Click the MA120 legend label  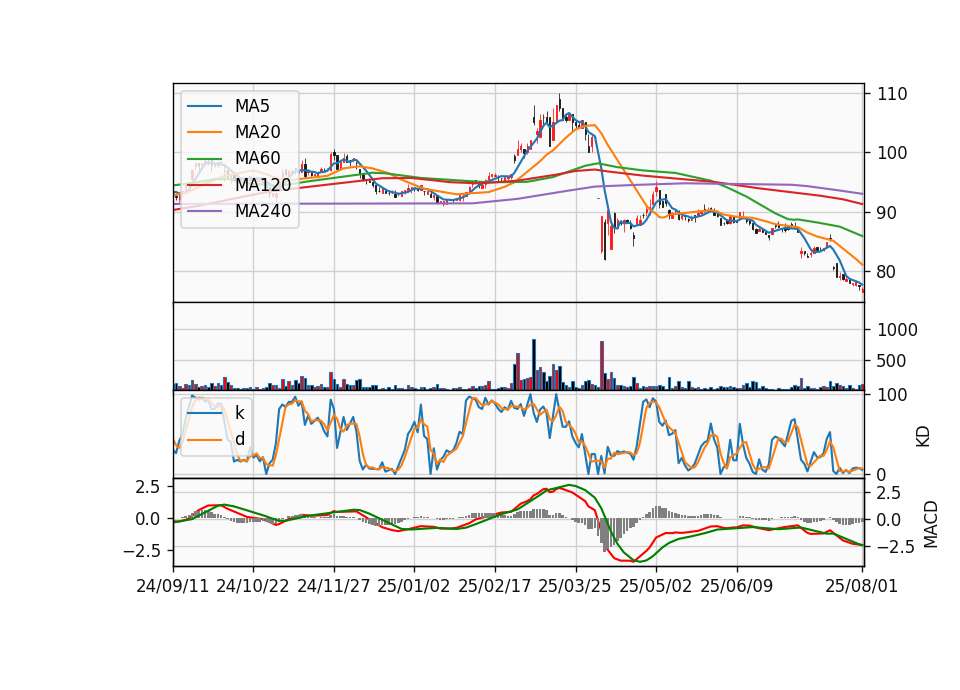coord(263,184)
